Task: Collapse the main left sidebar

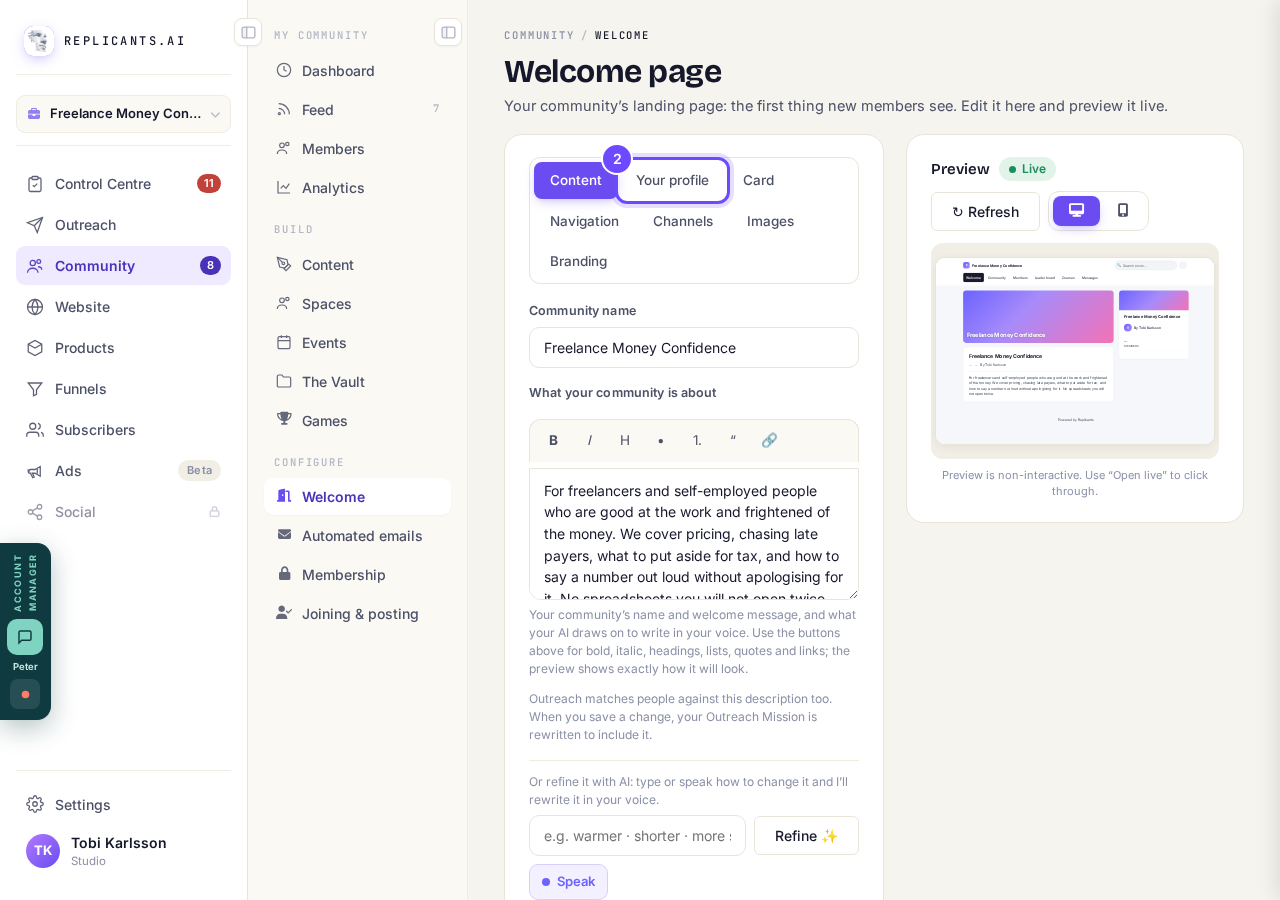Action: click(248, 32)
